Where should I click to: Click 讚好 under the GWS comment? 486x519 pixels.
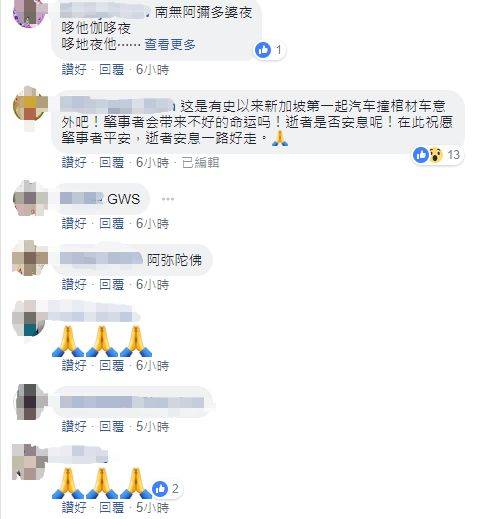[74, 223]
